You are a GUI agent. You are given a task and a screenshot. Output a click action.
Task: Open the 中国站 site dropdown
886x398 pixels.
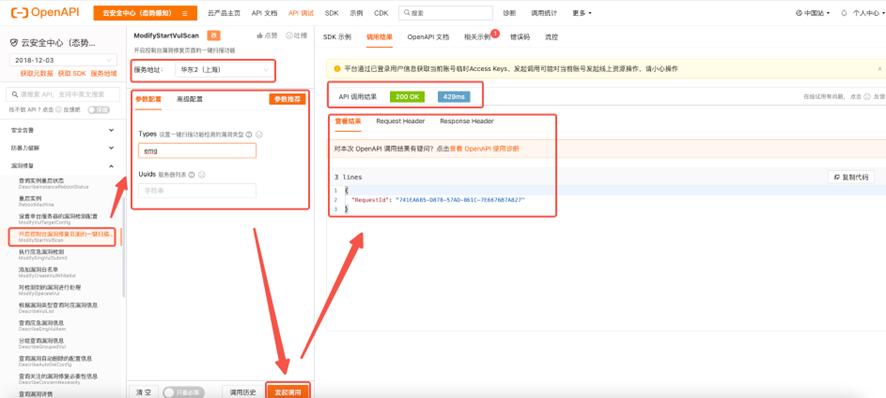(x=813, y=12)
